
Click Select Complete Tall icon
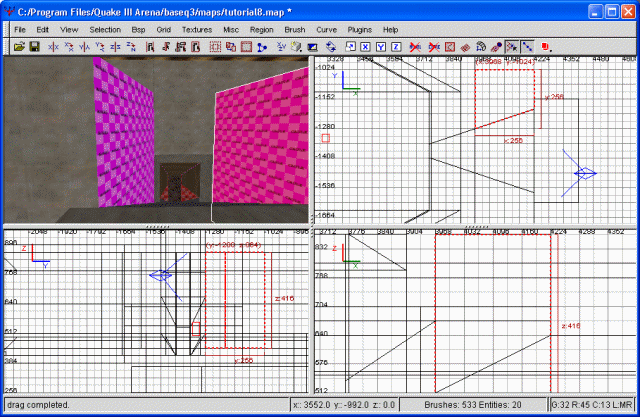click(150, 47)
